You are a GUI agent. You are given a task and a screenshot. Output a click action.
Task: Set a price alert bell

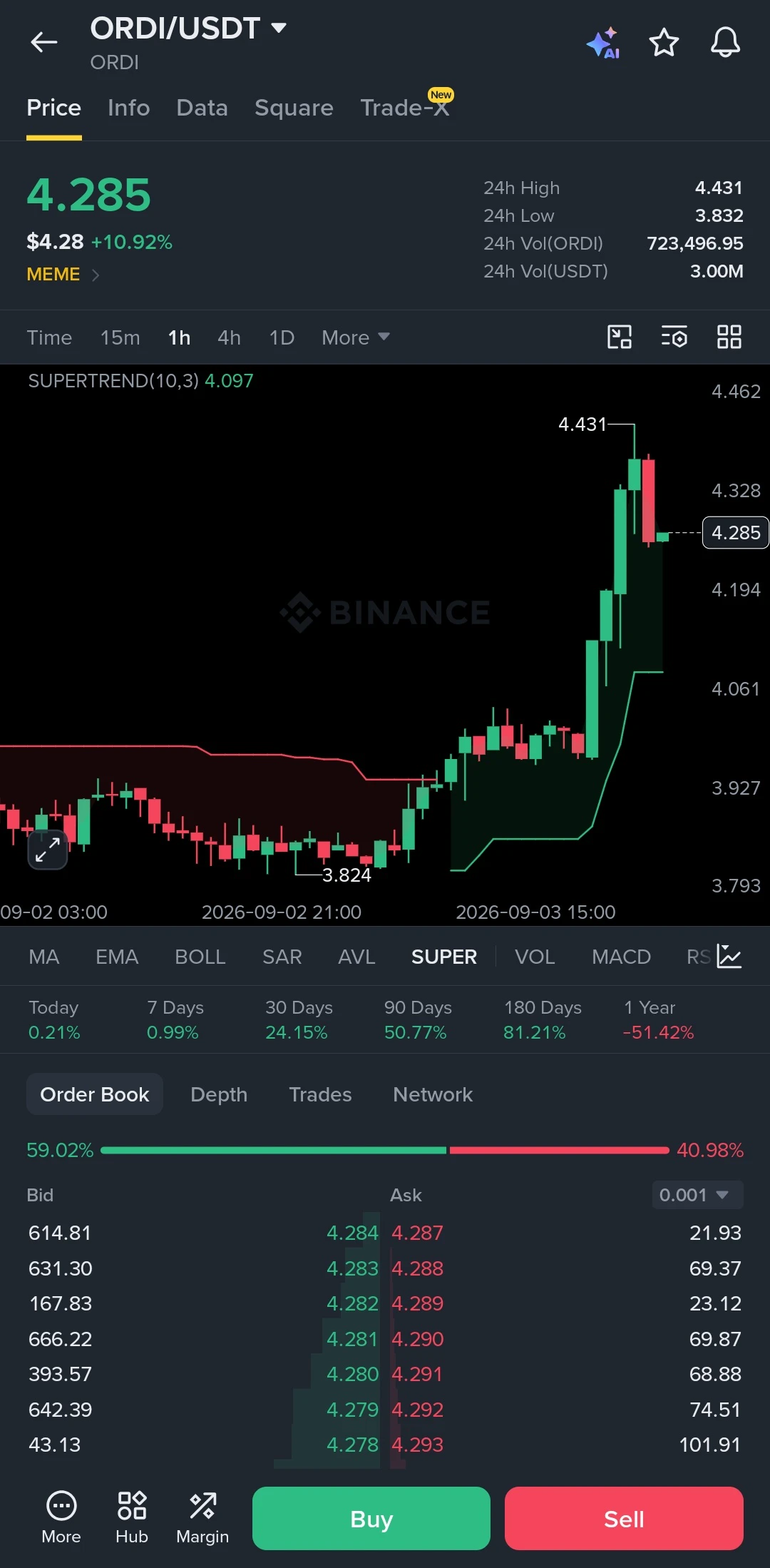725,43
